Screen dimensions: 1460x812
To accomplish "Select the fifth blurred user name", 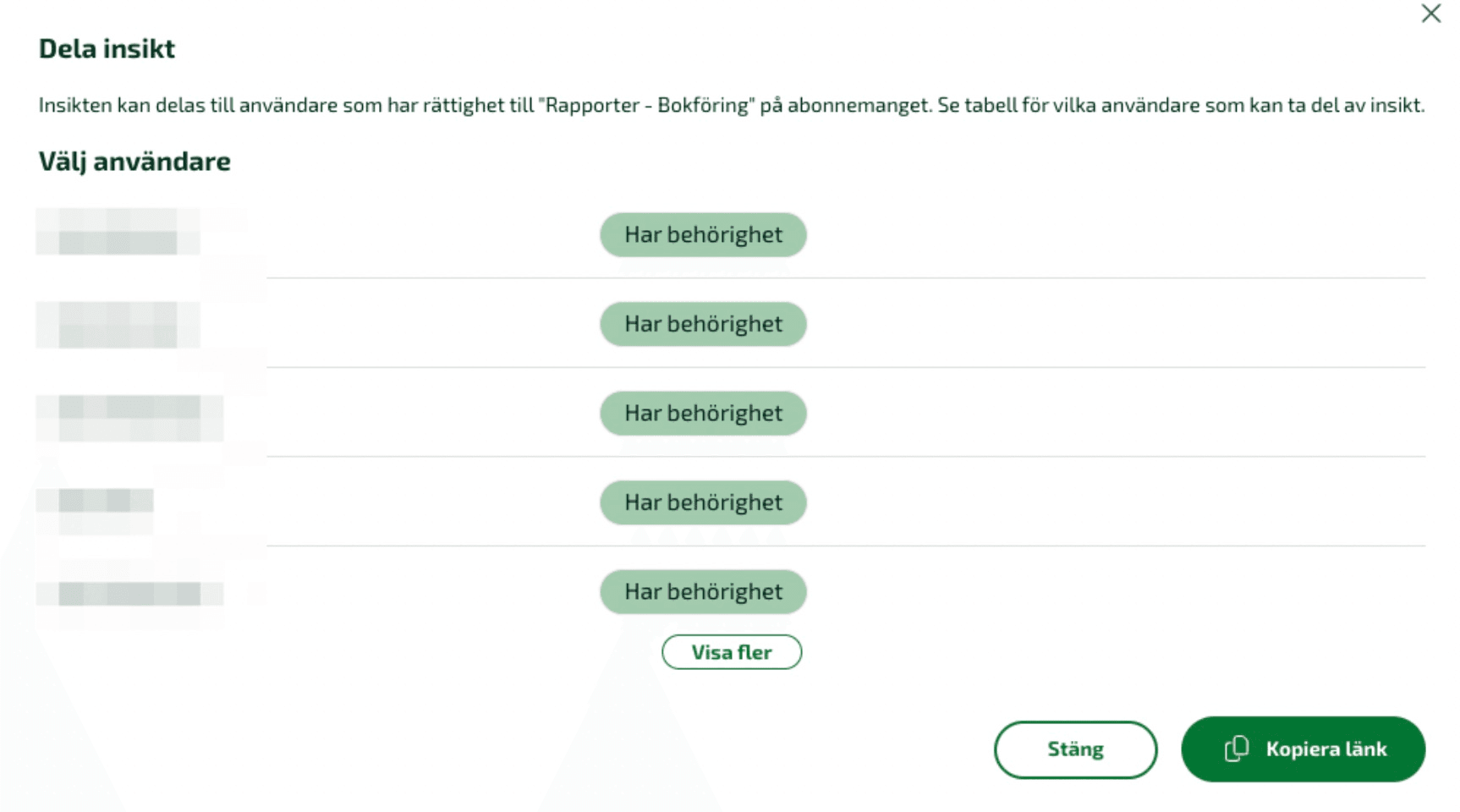I will point(129,594).
